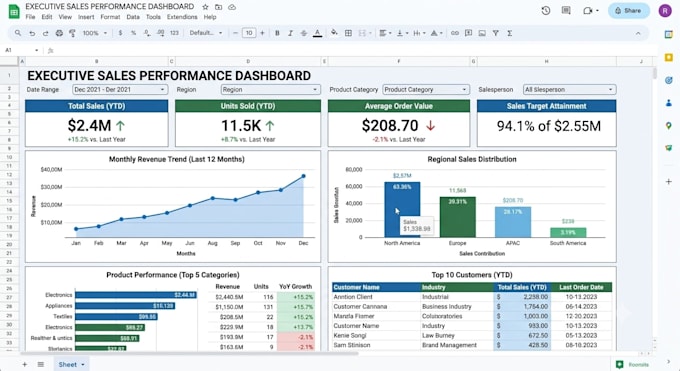Decrease font size with minus button
680x371 pixels.
coord(235,33)
